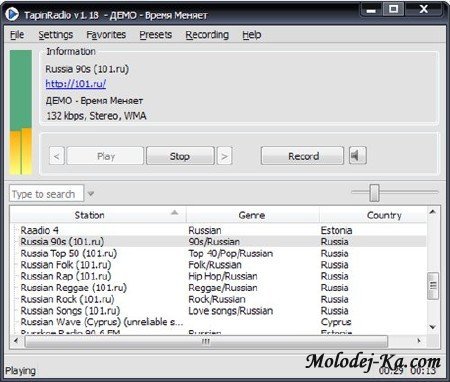The height and width of the screenshot is (382, 450).
Task: Click the horizontal scrollbar left arrow
Action: (16, 341)
